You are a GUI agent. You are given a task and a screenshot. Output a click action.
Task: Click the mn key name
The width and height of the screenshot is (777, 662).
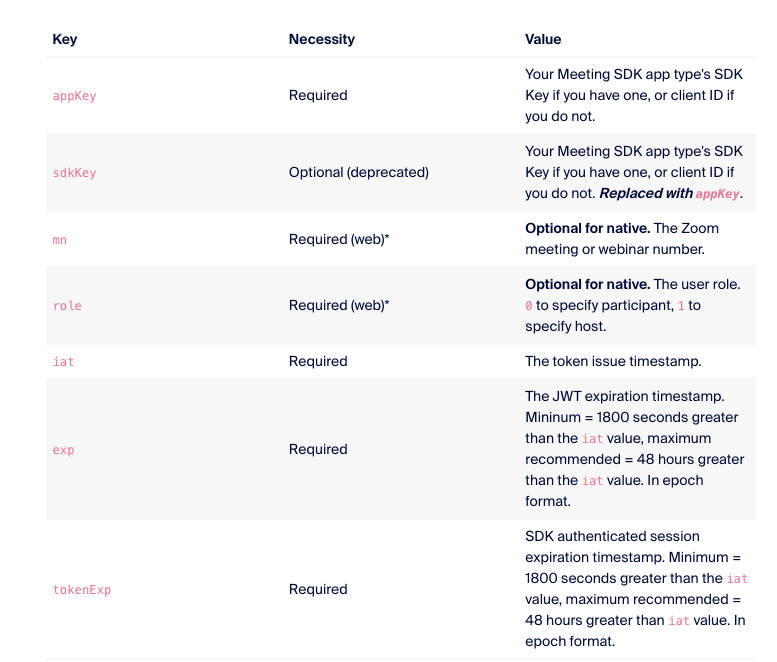tap(59, 241)
